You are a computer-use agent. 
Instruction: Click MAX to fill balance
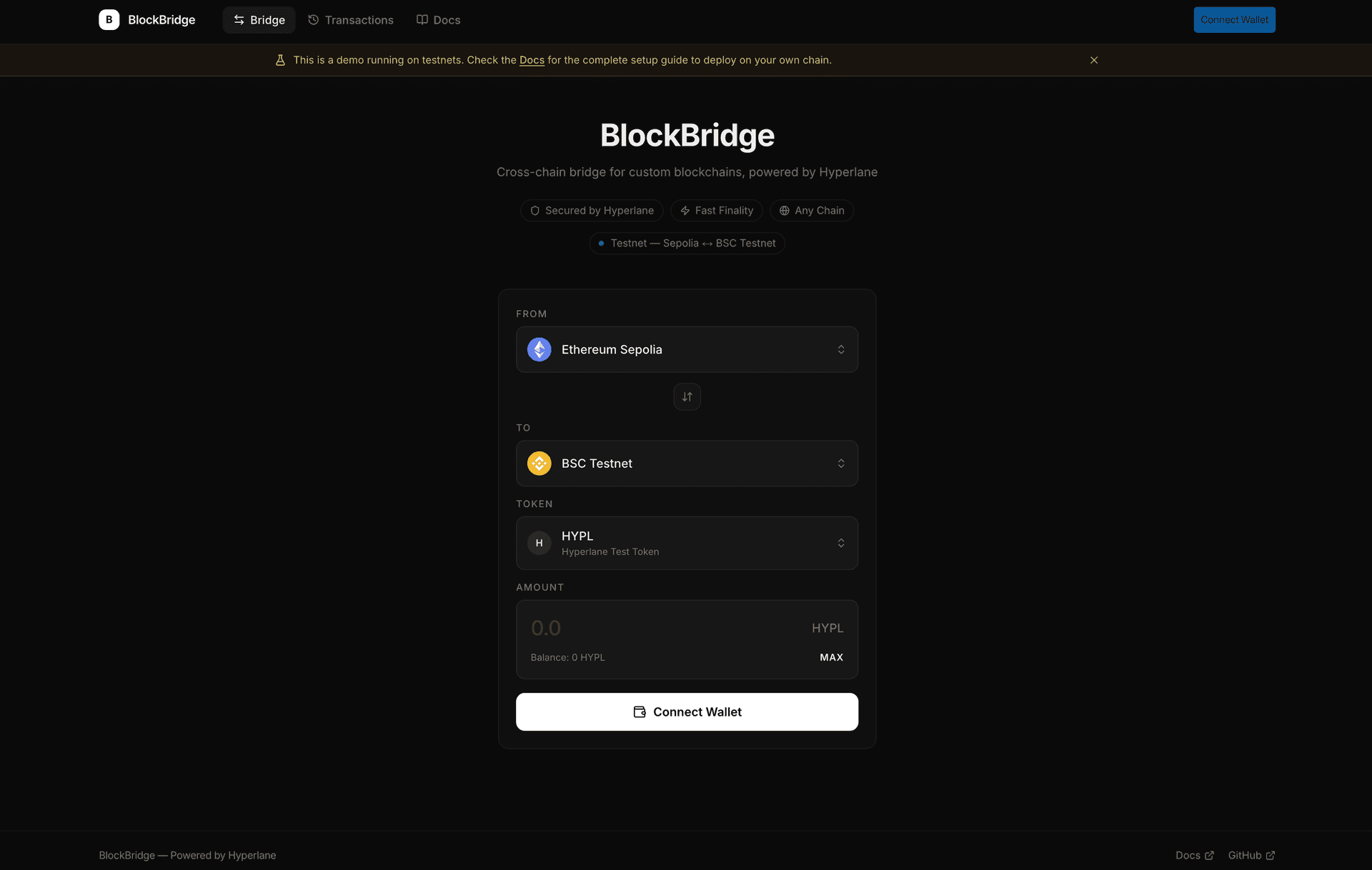(x=831, y=657)
